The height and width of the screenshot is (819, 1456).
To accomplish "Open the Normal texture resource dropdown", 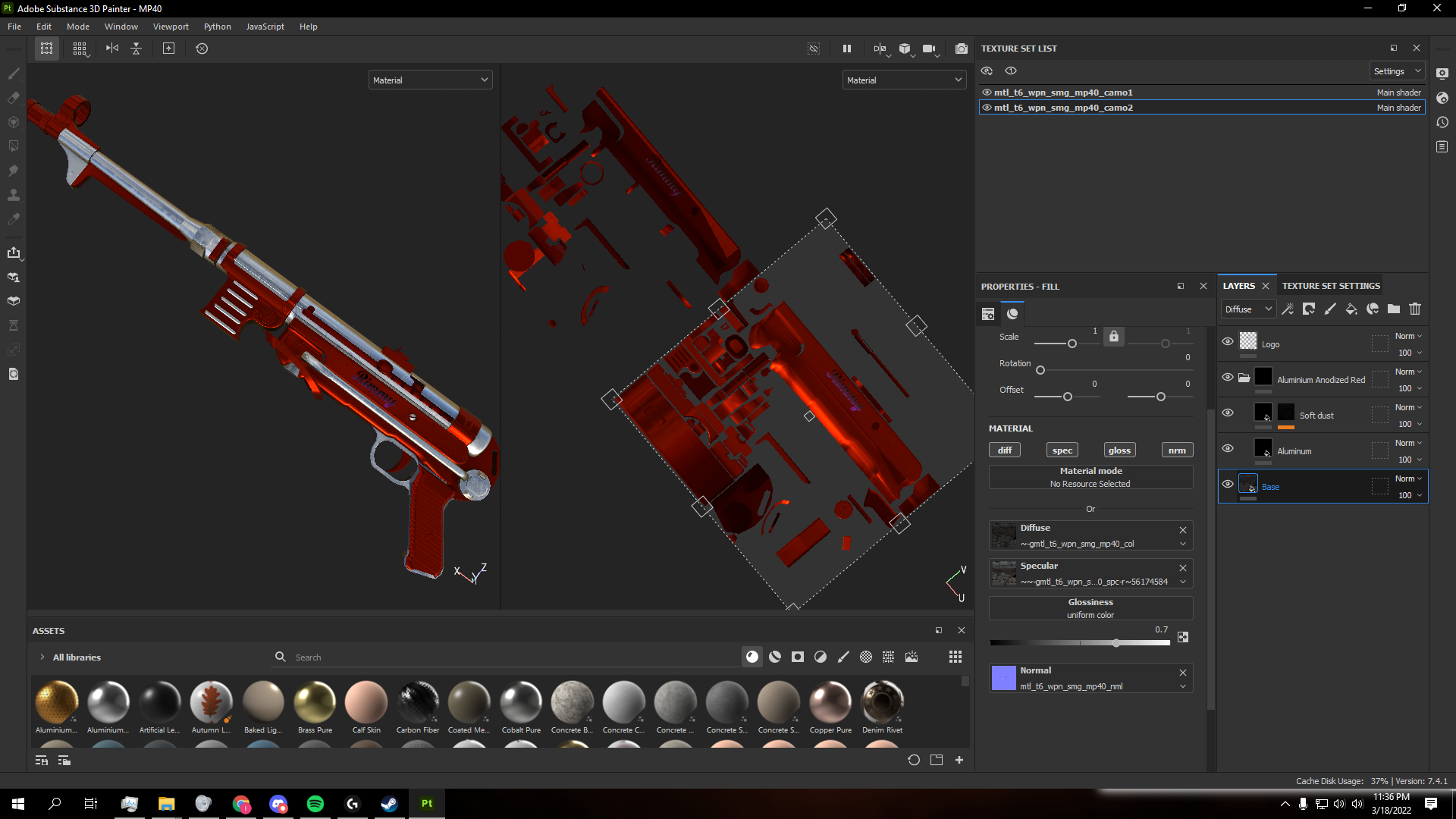I will [1183, 686].
